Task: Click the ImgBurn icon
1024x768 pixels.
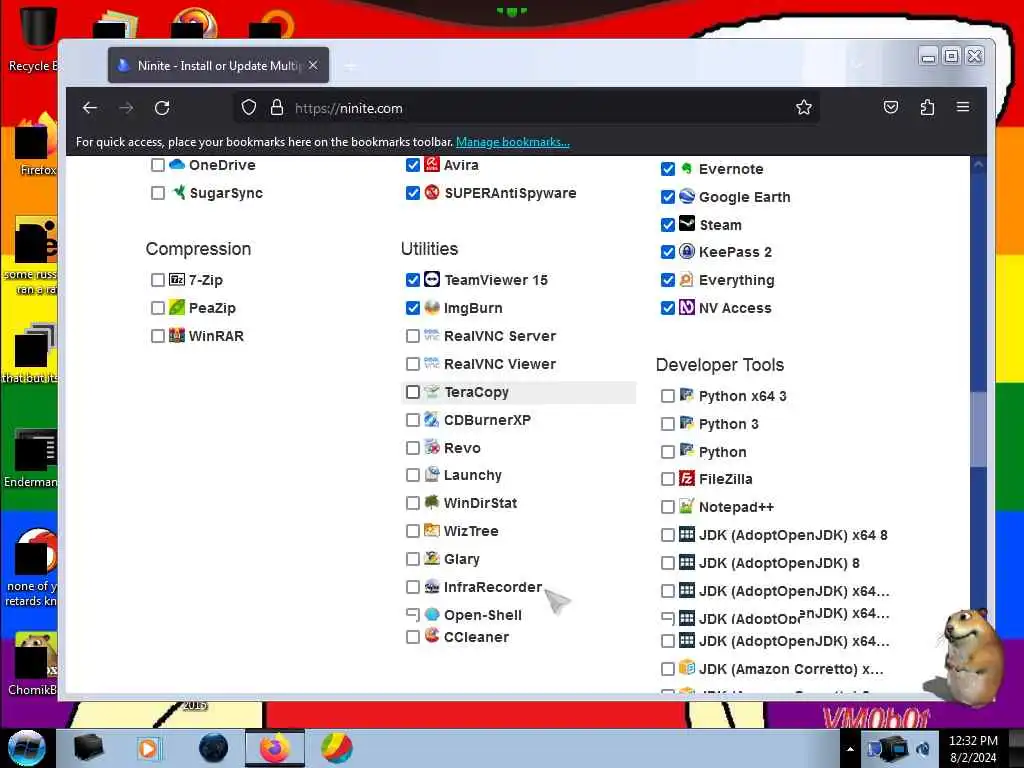Action: pyautogui.click(x=432, y=308)
